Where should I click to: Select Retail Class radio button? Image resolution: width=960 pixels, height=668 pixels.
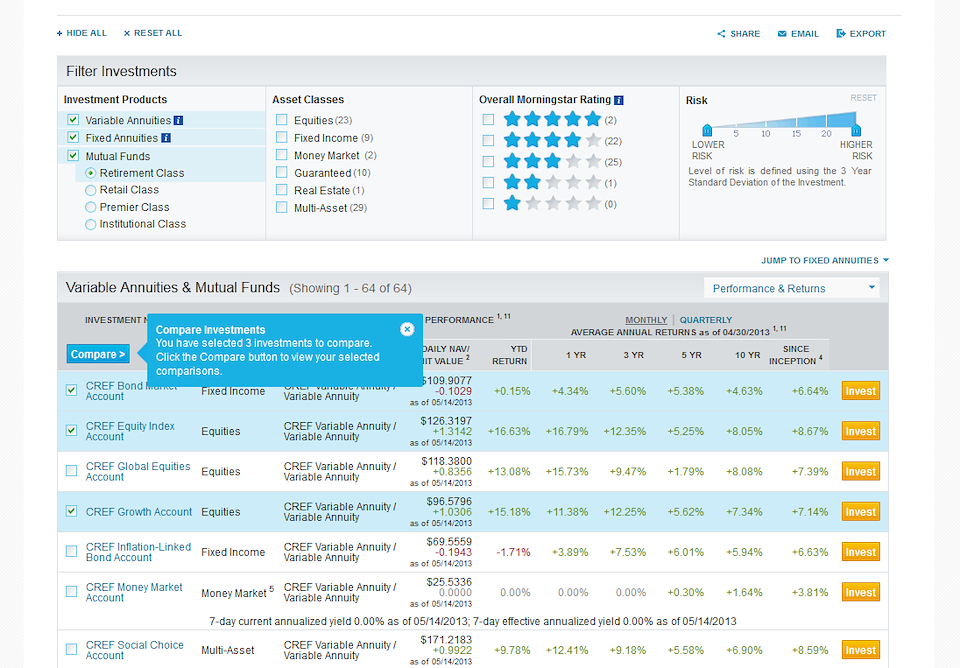click(91, 190)
